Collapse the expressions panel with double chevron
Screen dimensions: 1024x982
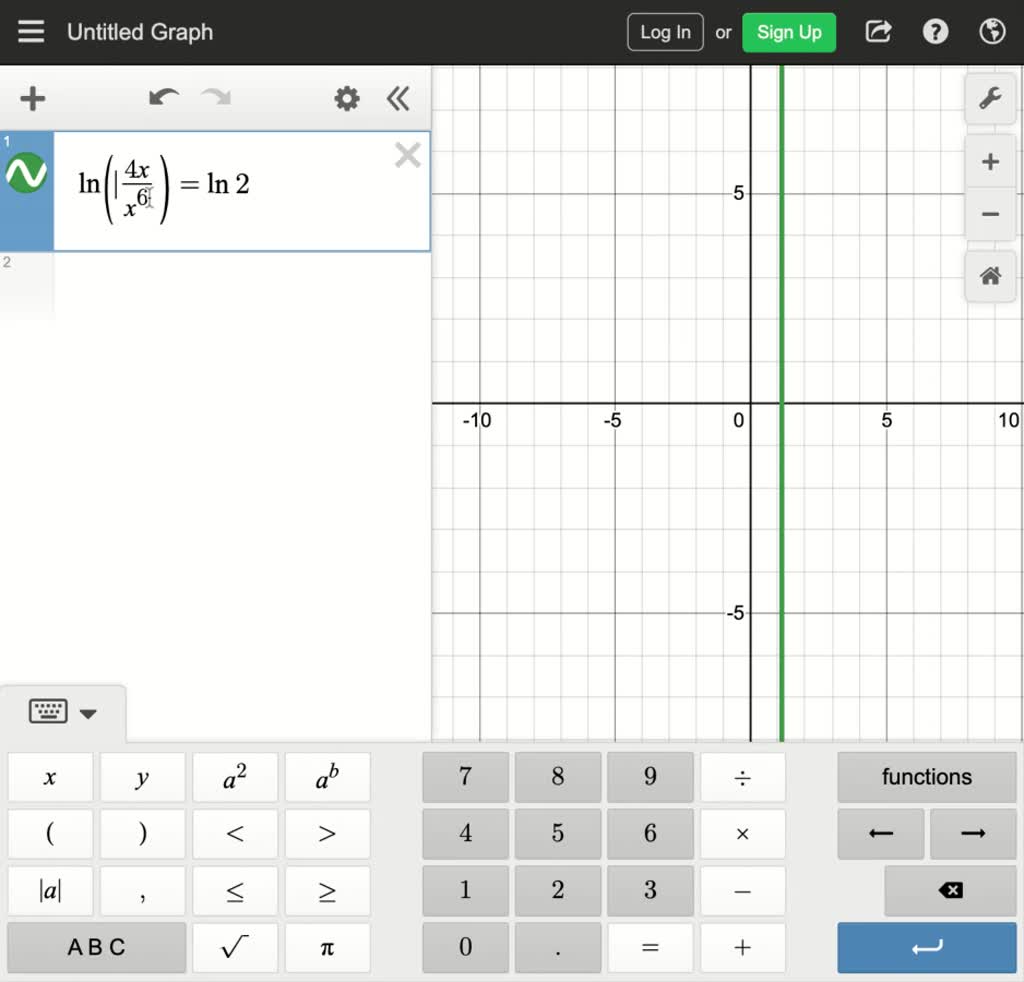tap(397, 98)
